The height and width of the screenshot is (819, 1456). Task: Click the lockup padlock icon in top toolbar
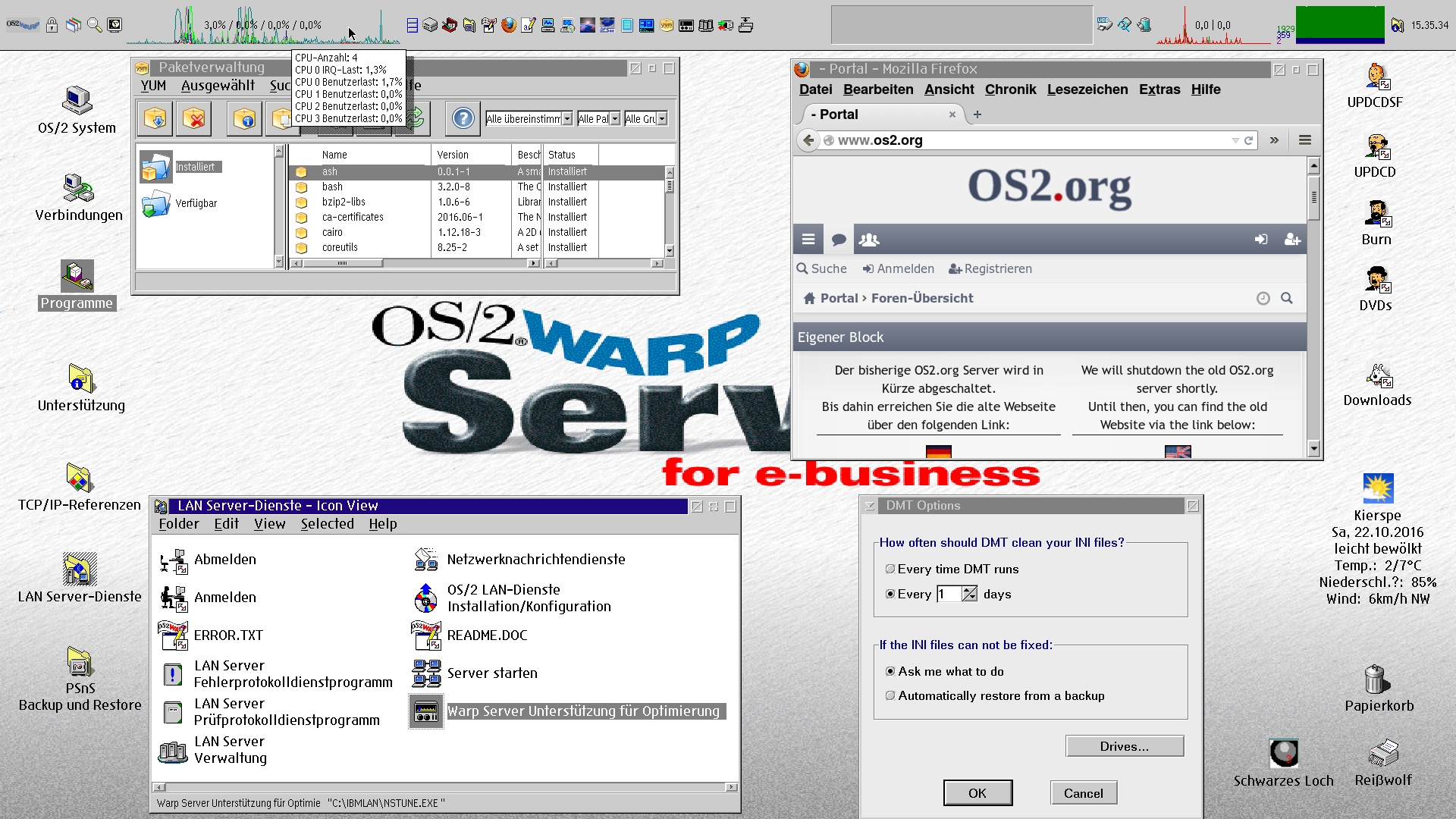pos(52,25)
